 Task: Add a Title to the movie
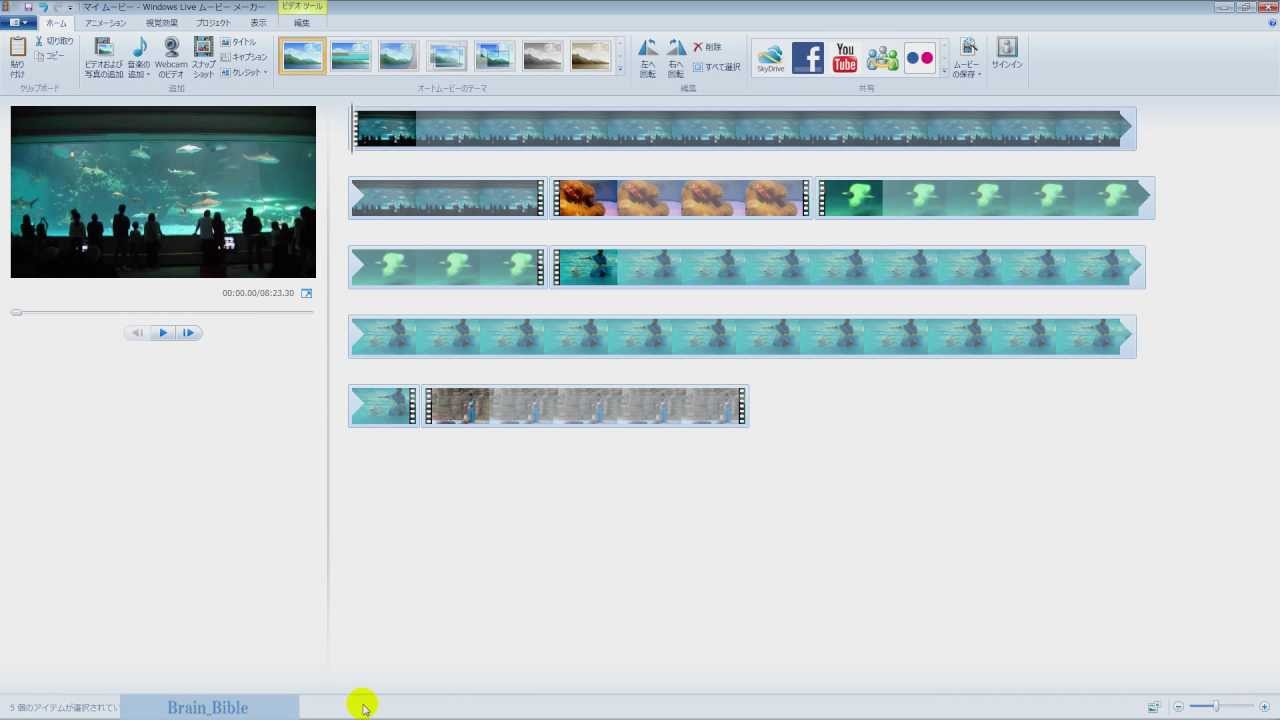click(238, 42)
